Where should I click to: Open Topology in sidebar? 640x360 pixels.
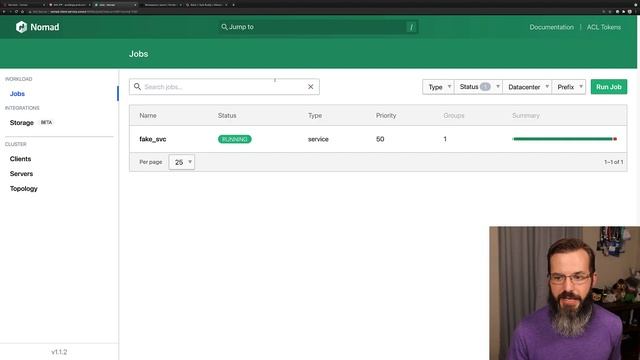tap(24, 189)
